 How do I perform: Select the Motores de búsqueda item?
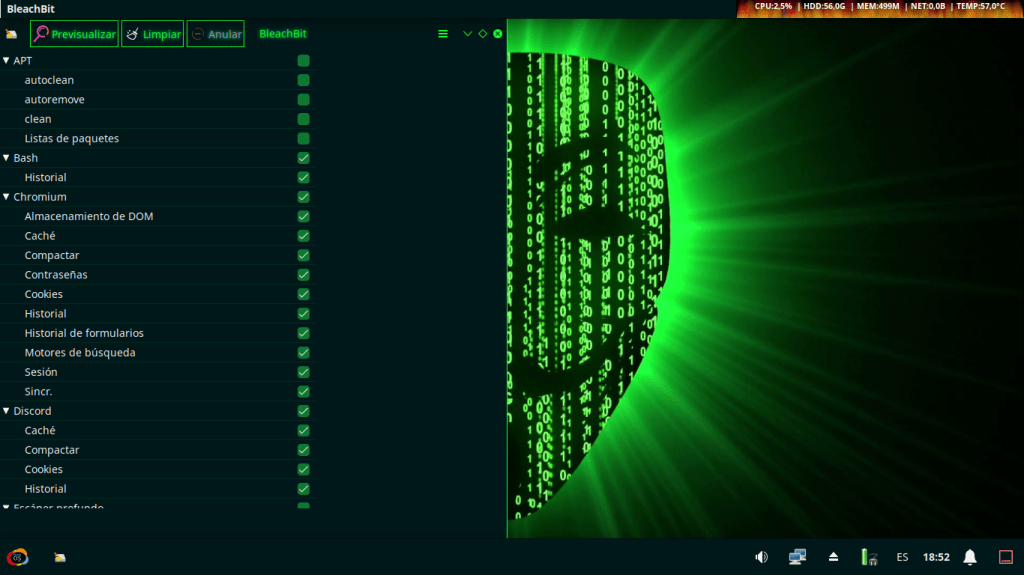pyautogui.click(x=80, y=353)
